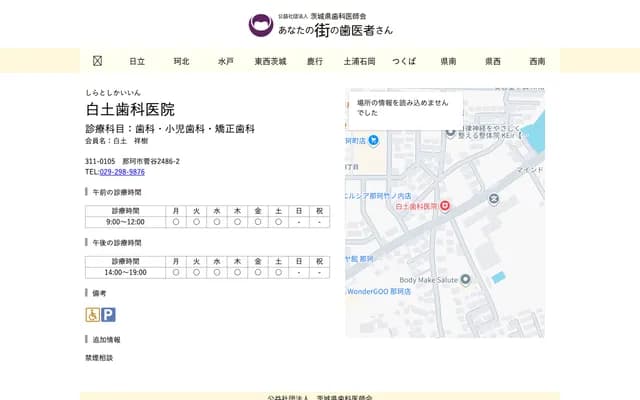This screenshot has height=400, width=640.
Task: Select the つくば region tab
Action: [404, 61]
